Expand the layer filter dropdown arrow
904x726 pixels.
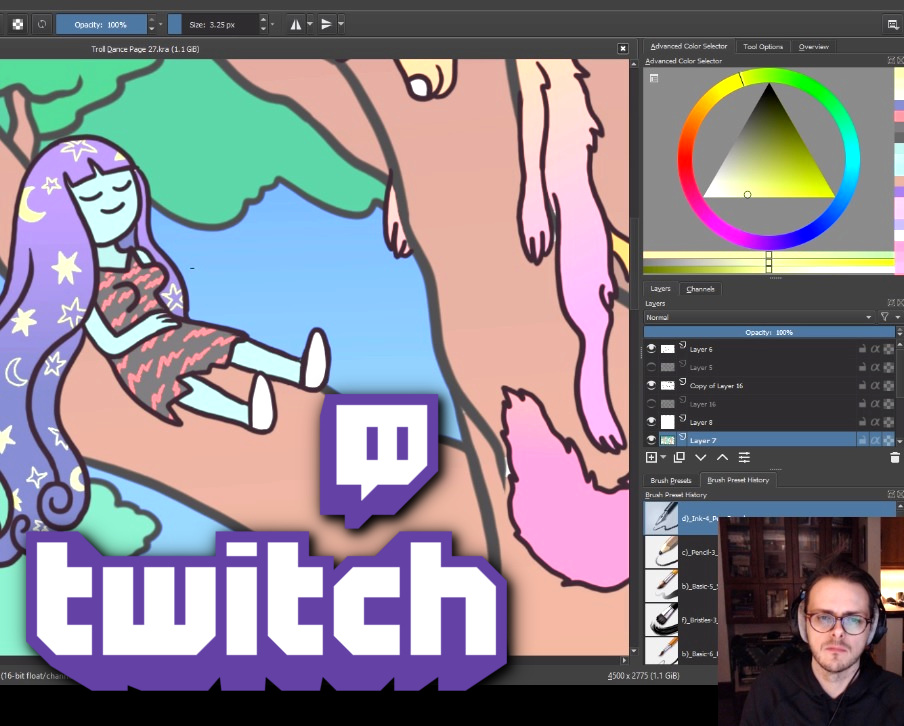pos(898,317)
